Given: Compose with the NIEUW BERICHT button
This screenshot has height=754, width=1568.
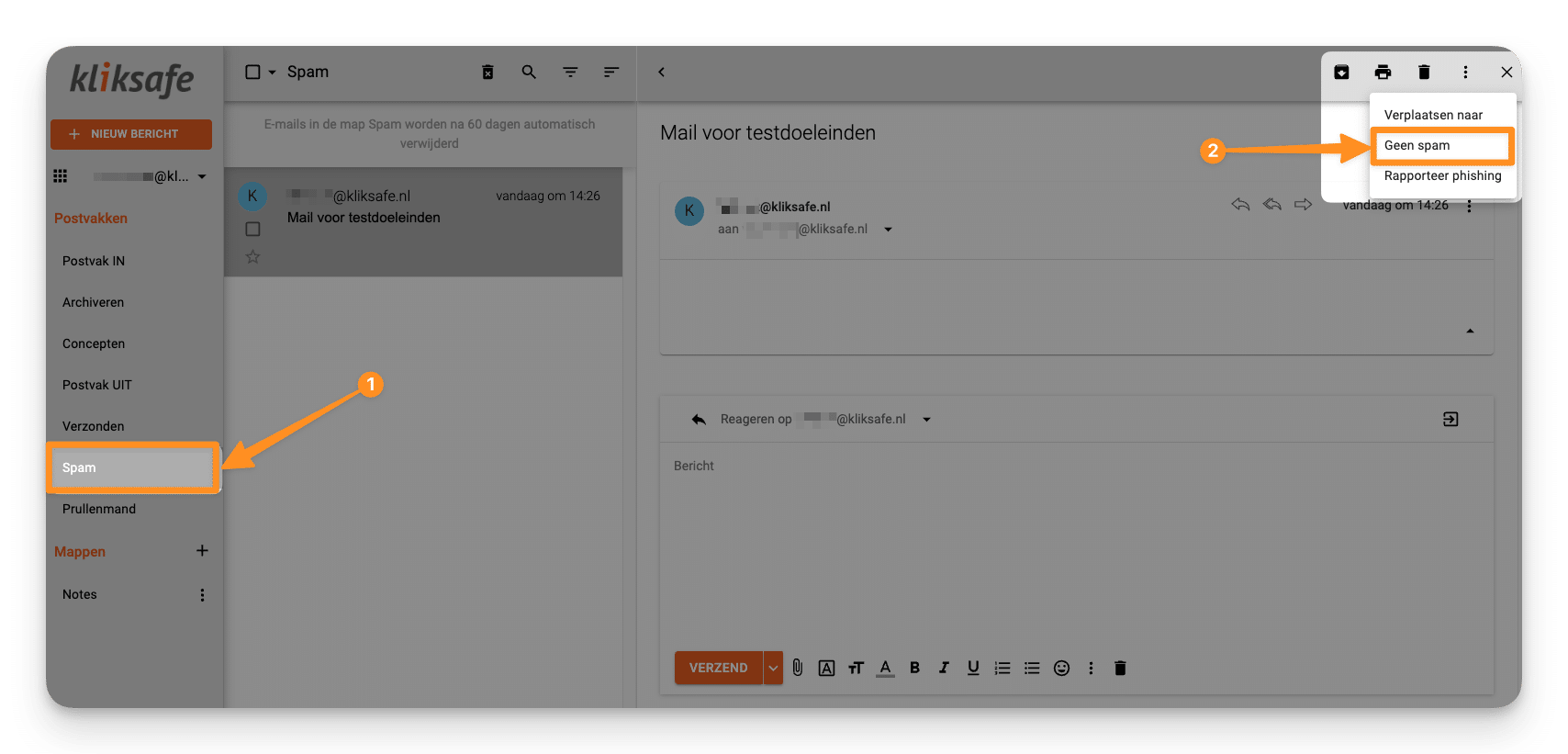Looking at the screenshot, I should 131,134.
